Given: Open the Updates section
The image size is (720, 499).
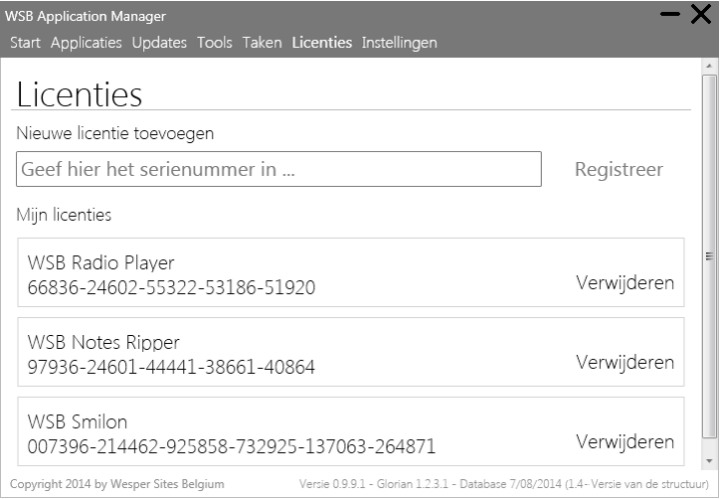Looking at the screenshot, I should (160, 43).
